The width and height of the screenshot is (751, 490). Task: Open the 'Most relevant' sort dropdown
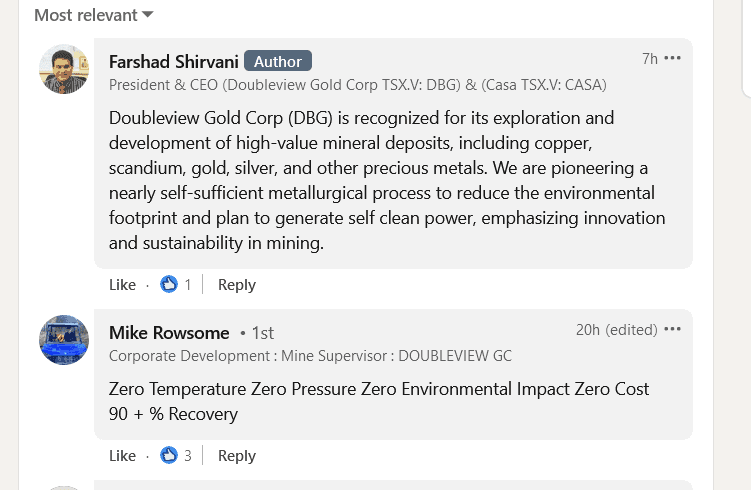tap(93, 15)
